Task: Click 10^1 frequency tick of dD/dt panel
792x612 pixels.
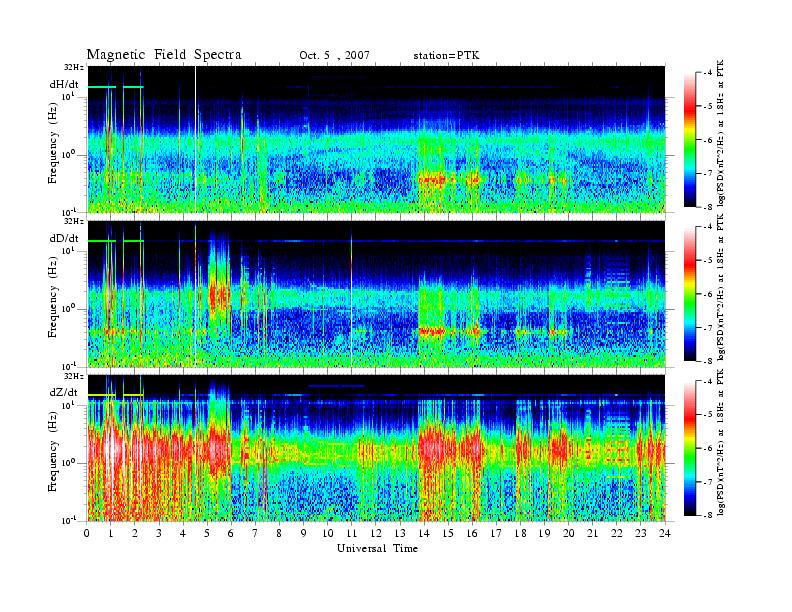Action: (x=68, y=249)
